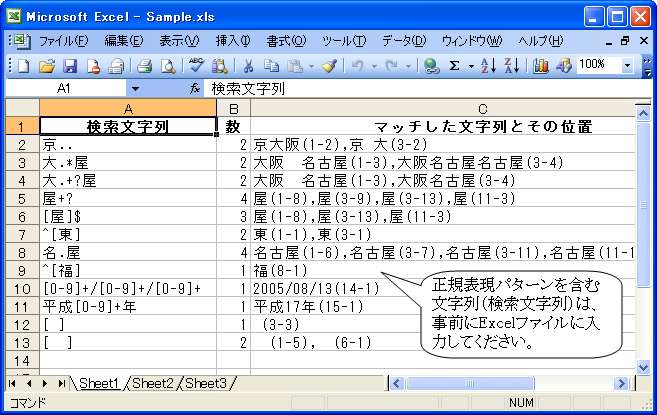Save the workbook with the floppy disk icon

(69, 66)
